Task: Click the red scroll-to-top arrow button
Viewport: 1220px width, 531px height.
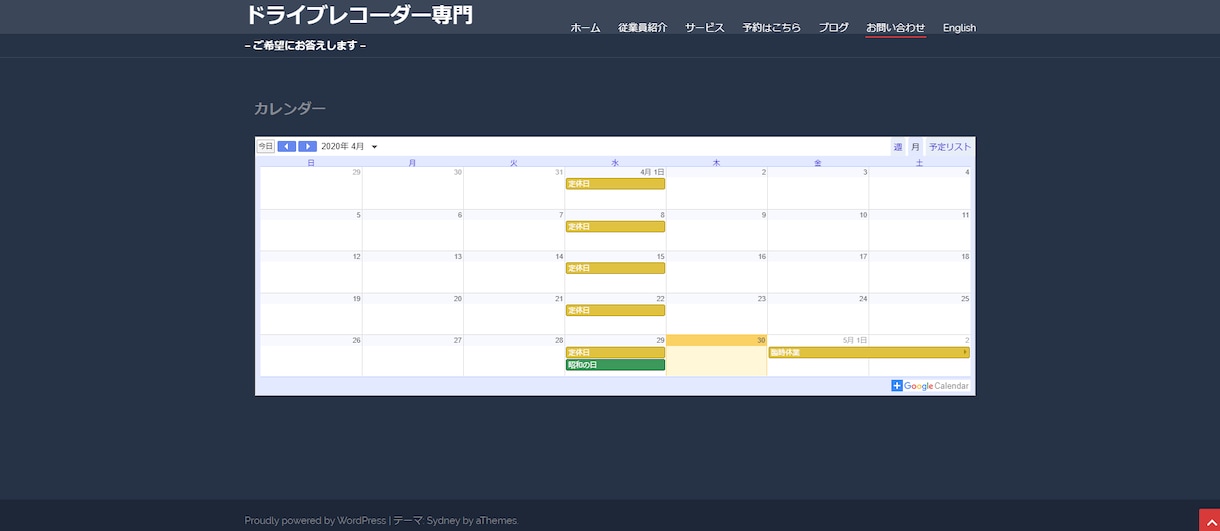Action: pyautogui.click(x=1209, y=519)
